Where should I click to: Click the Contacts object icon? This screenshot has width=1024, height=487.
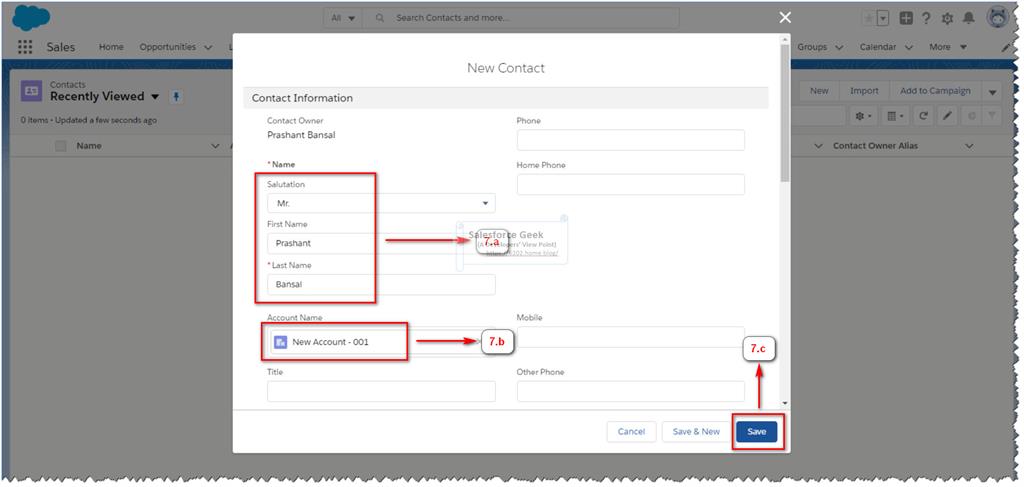31,91
